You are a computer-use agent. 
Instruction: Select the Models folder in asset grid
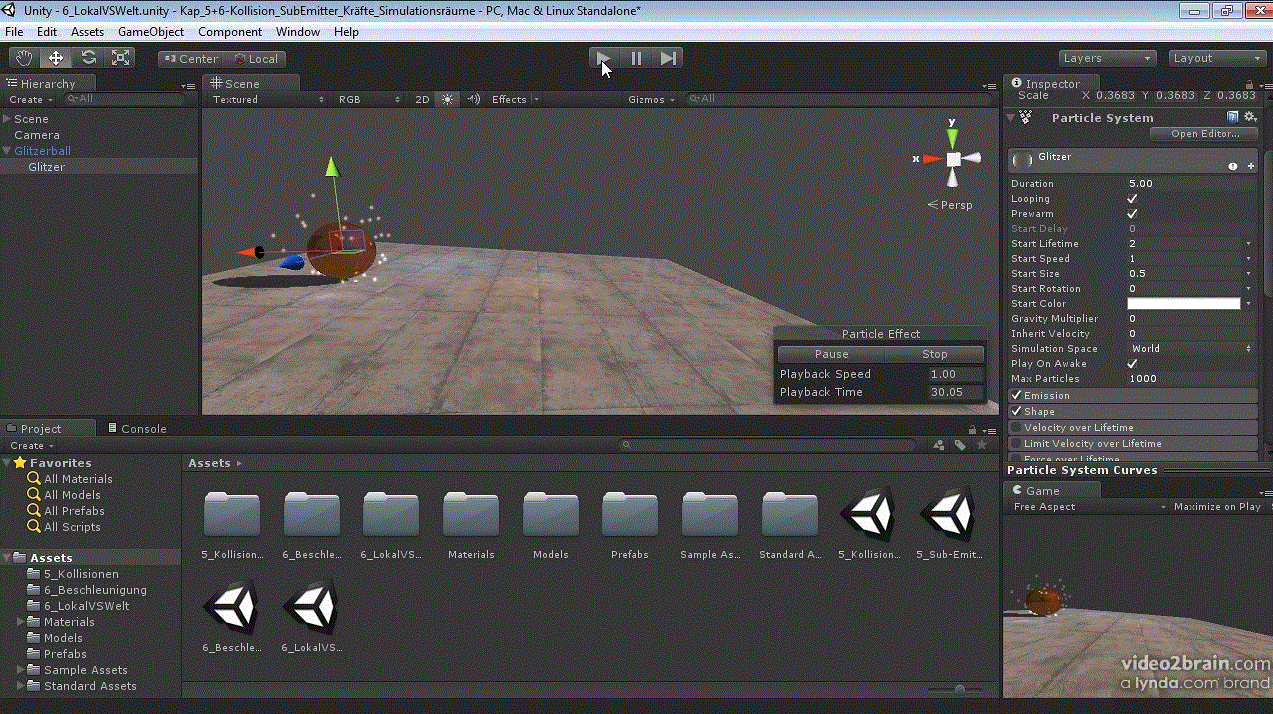550,515
